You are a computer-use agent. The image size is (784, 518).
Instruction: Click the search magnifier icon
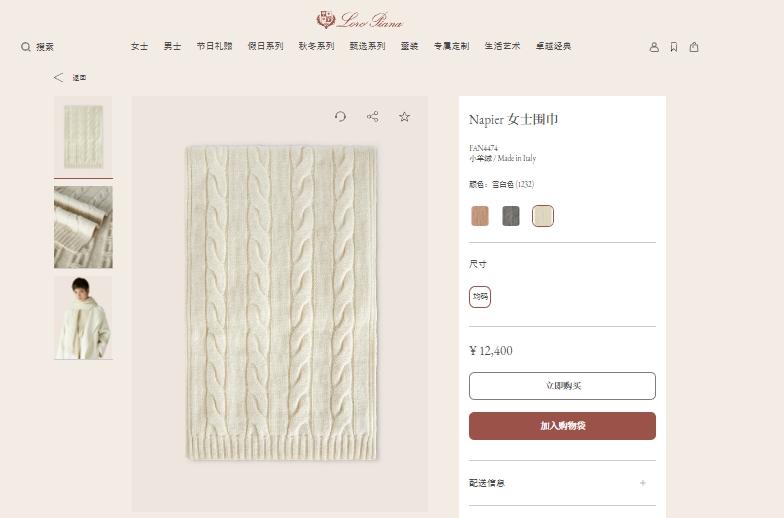coord(26,47)
